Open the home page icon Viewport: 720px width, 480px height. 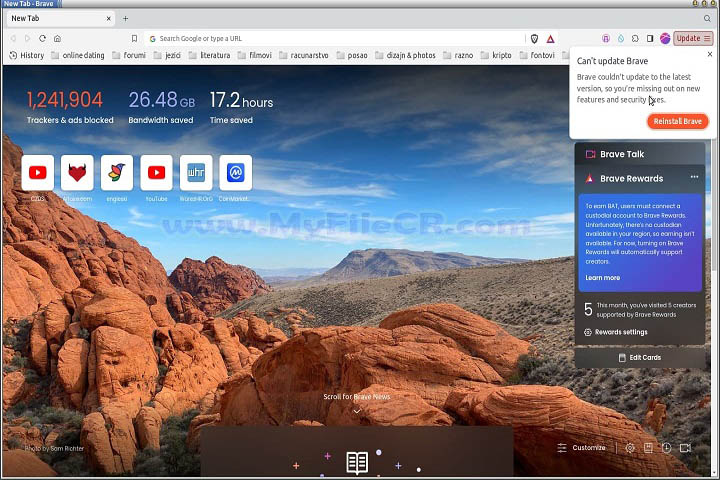click(x=57, y=39)
